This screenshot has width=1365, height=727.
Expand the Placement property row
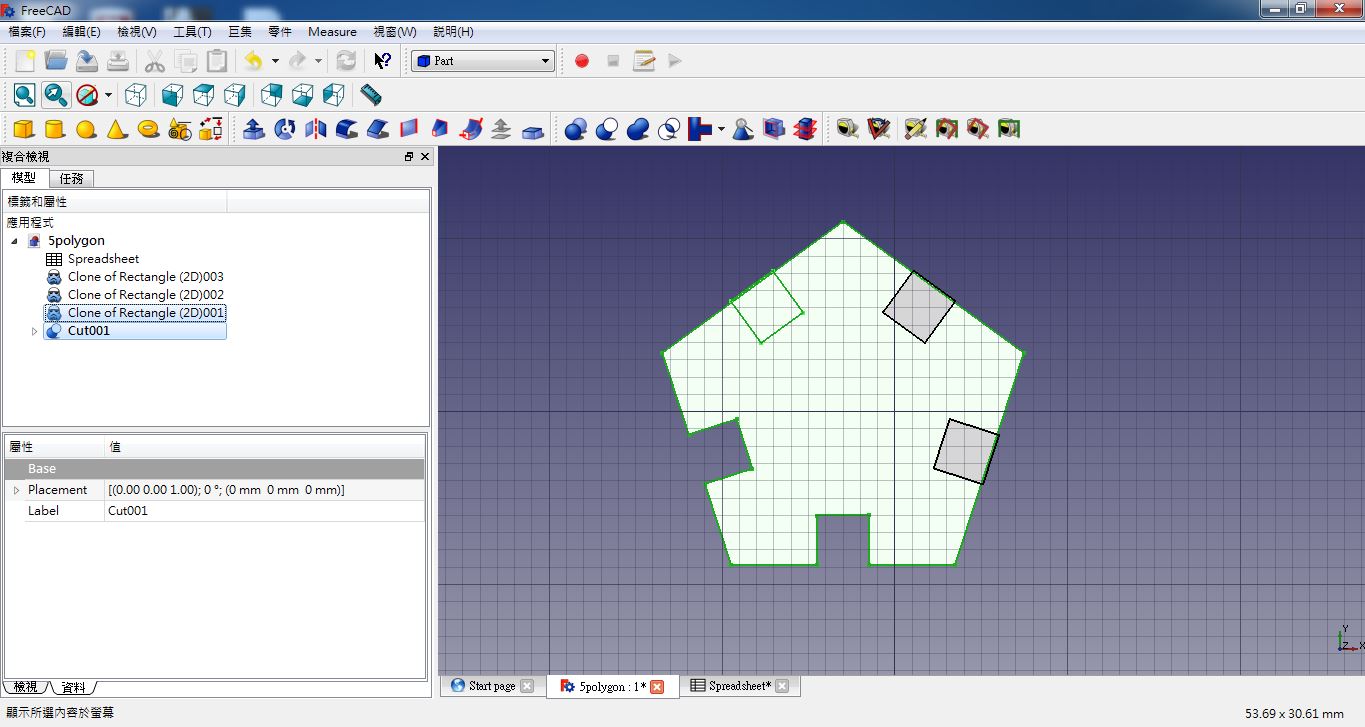(17, 489)
